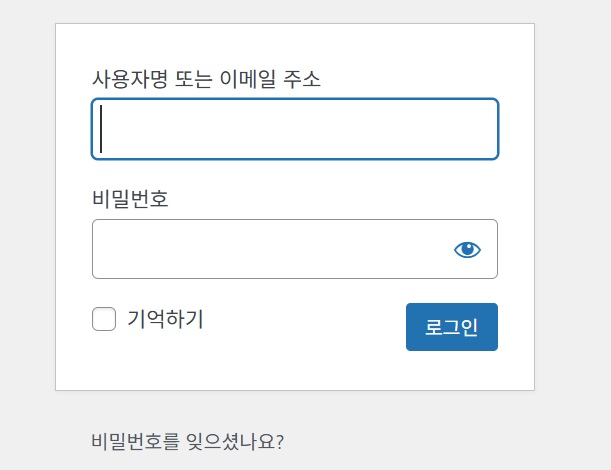The image size is (611, 470).
Task: Focus the password (비밀번호) text field
Action: (x=265, y=249)
